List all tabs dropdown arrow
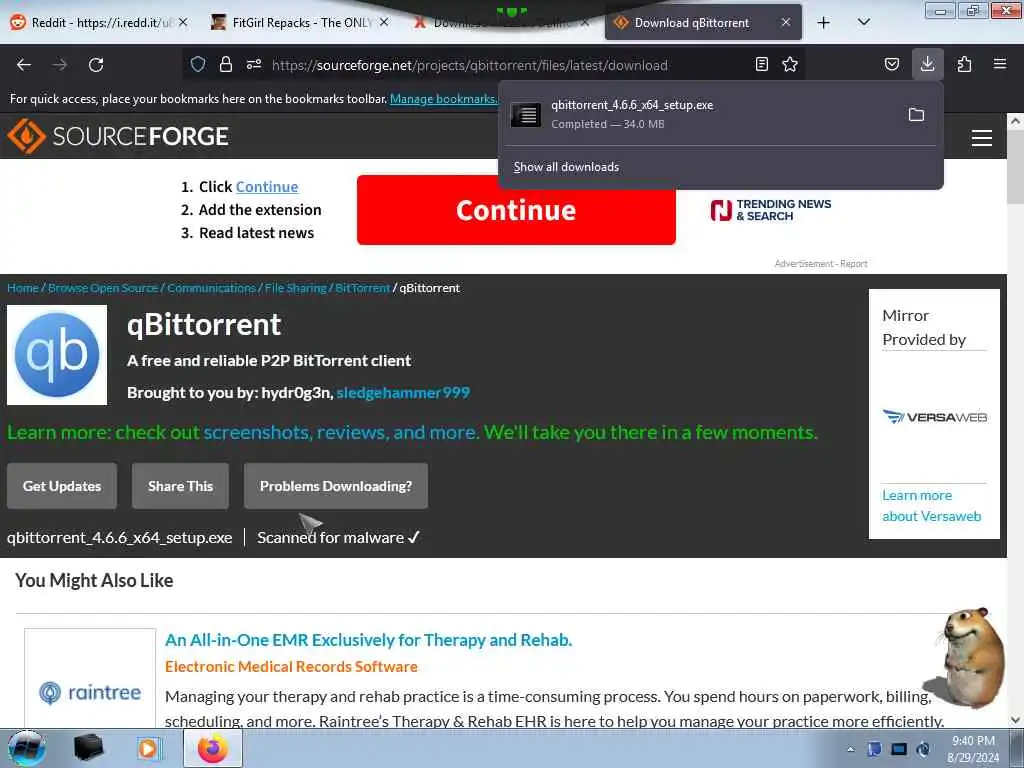This screenshot has height=768, width=1024. tap(863, 22)
